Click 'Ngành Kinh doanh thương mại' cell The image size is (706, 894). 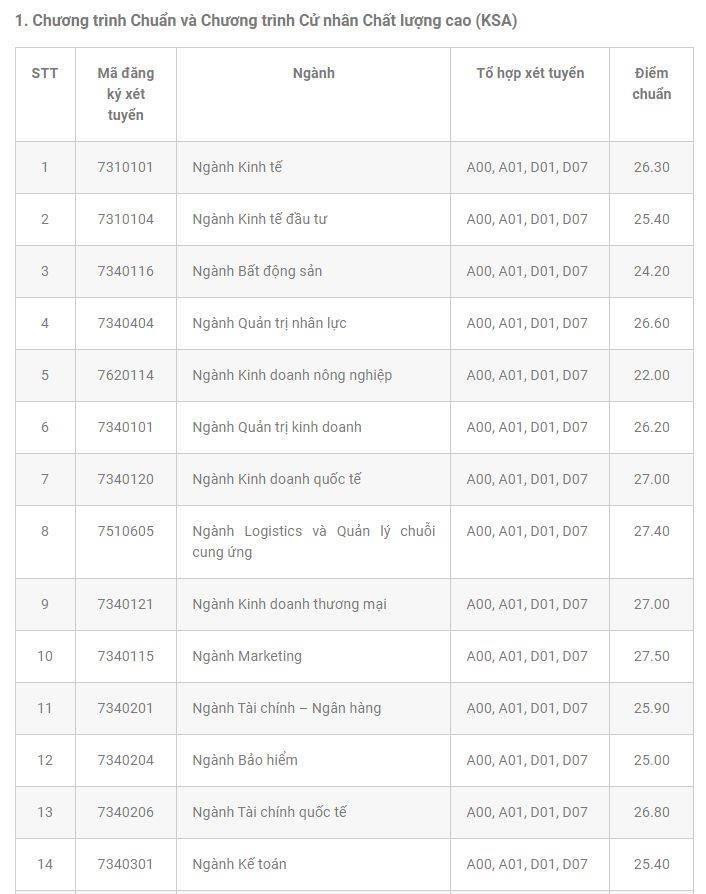(x=289, y=604)
